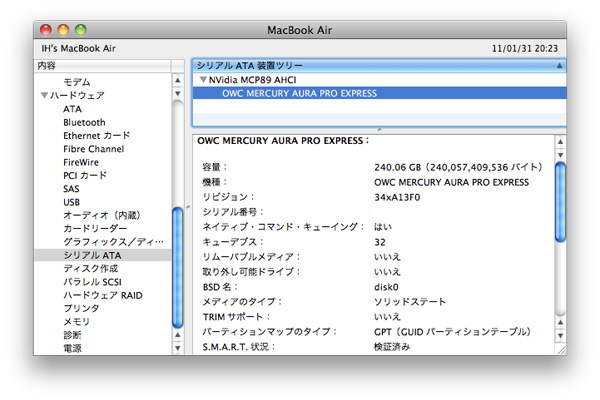The width and height of the screenshot is (600, 400).
Task: Open the USB section
Action: click(72, 202)
